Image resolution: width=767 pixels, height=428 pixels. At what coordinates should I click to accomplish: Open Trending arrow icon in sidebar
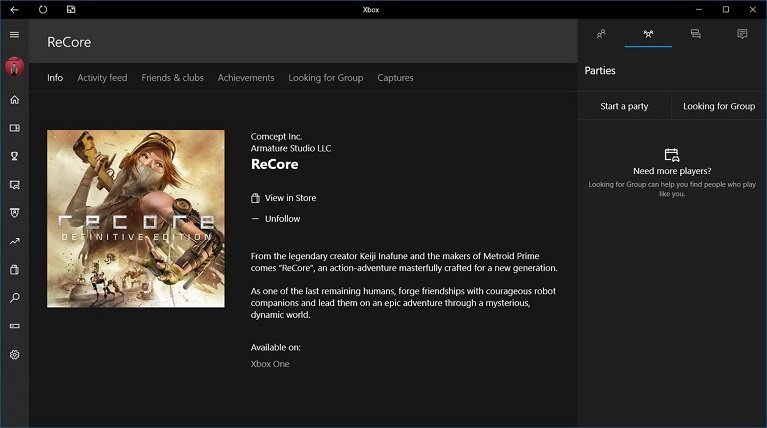[x=14, y=241]
